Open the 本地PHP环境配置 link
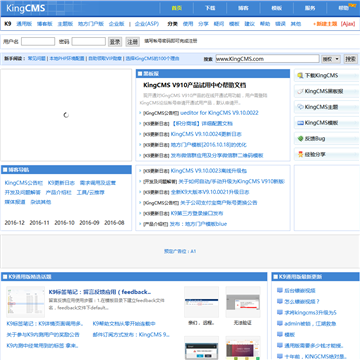This screenshot has height=360, width=360. (x=67, y=59)
